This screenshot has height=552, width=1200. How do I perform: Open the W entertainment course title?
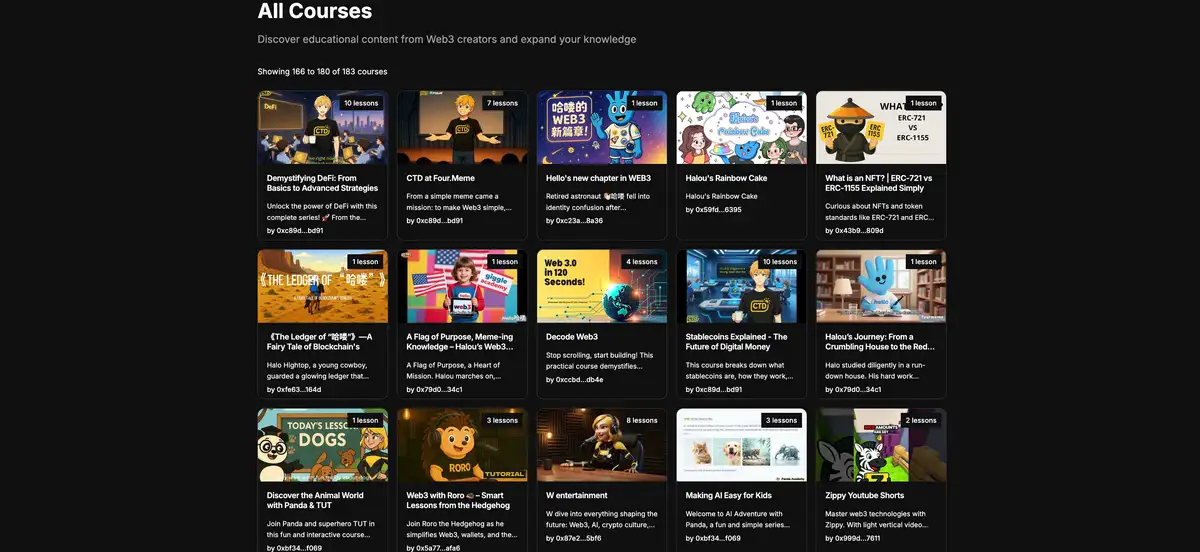click(577, 495)
